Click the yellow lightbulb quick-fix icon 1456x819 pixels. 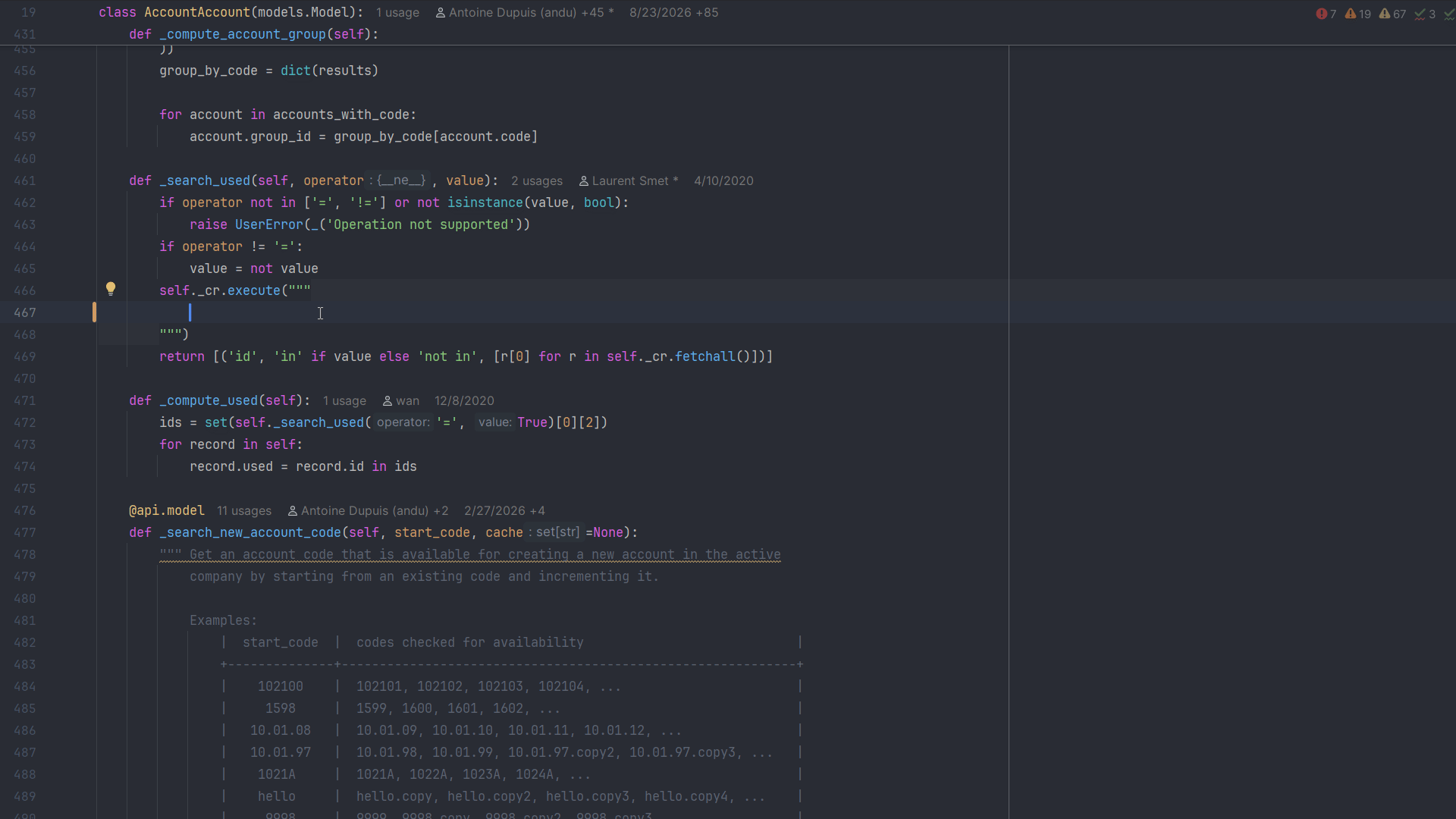[111, 289]
